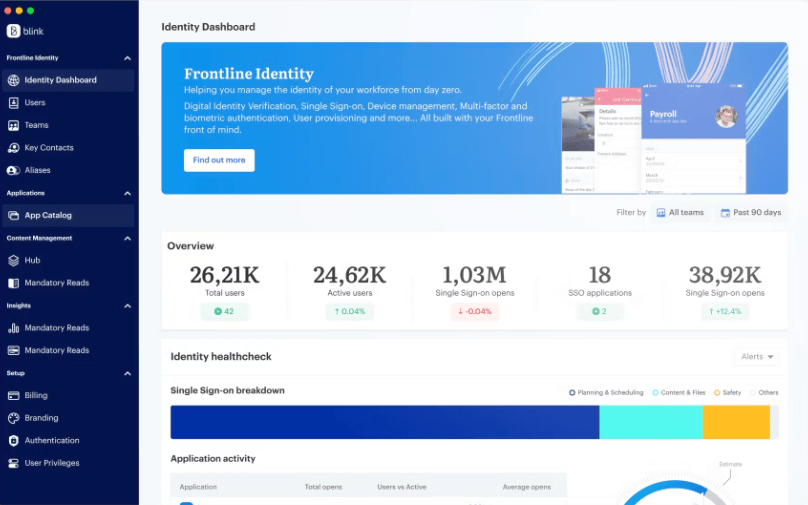Open the Alerts dropdown
The image size is (808, 505).
pos(758,357)
